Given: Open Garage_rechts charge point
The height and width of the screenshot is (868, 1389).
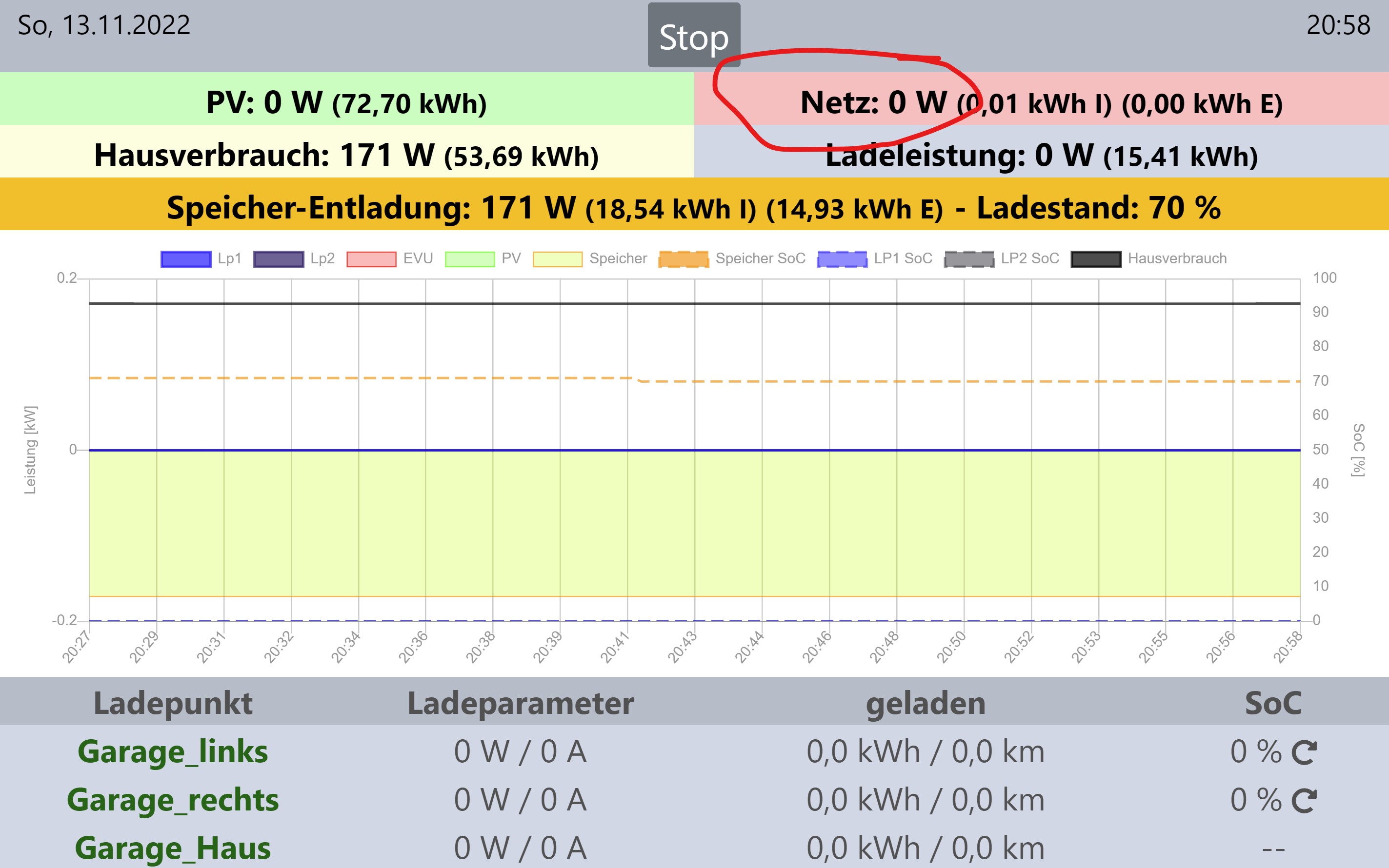Looking at the screenshot, I should pos(173,800).
